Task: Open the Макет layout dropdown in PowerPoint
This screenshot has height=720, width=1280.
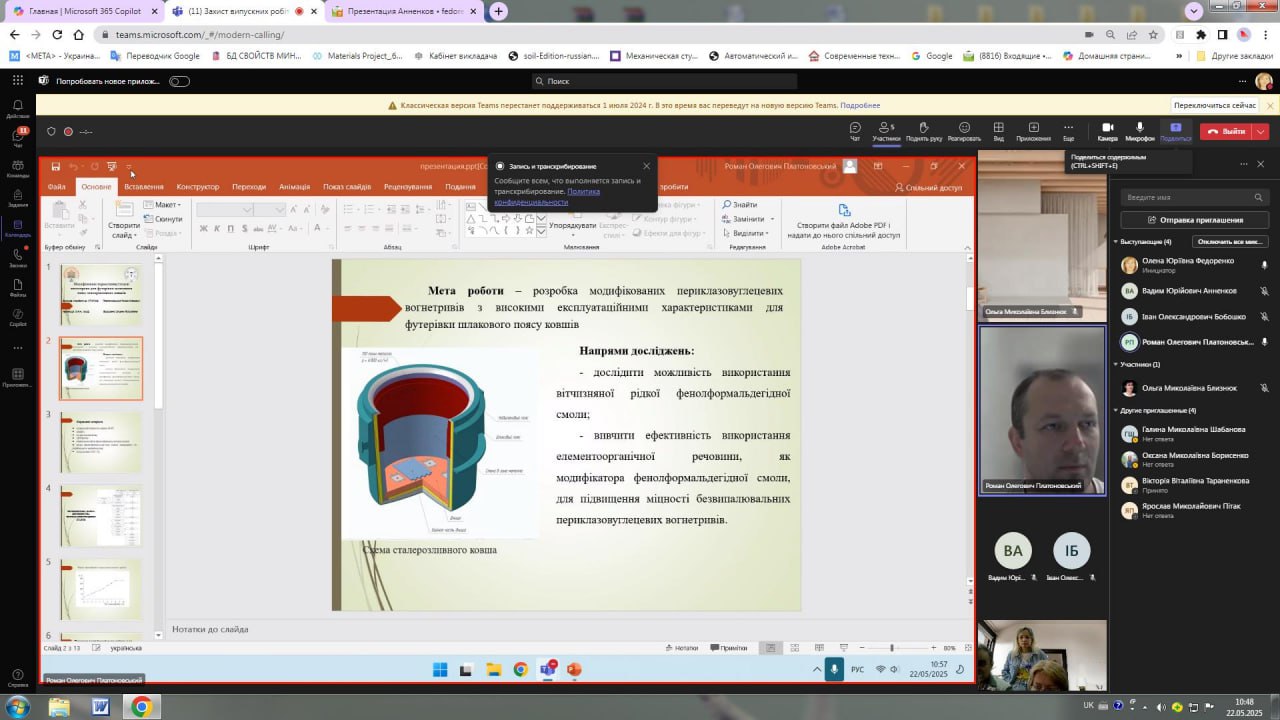Action: pos(160,205)
